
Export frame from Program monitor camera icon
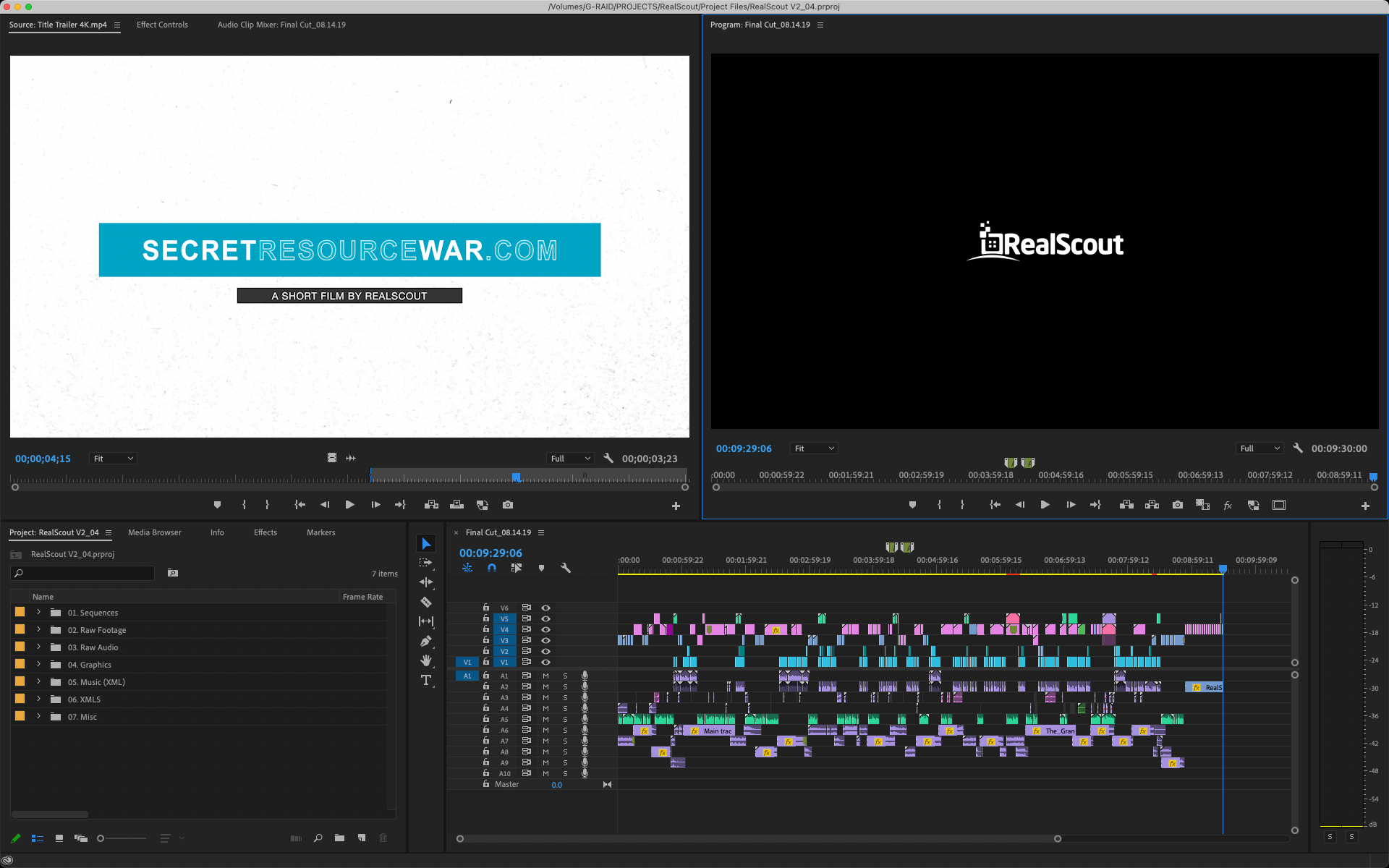(1178, 505)
